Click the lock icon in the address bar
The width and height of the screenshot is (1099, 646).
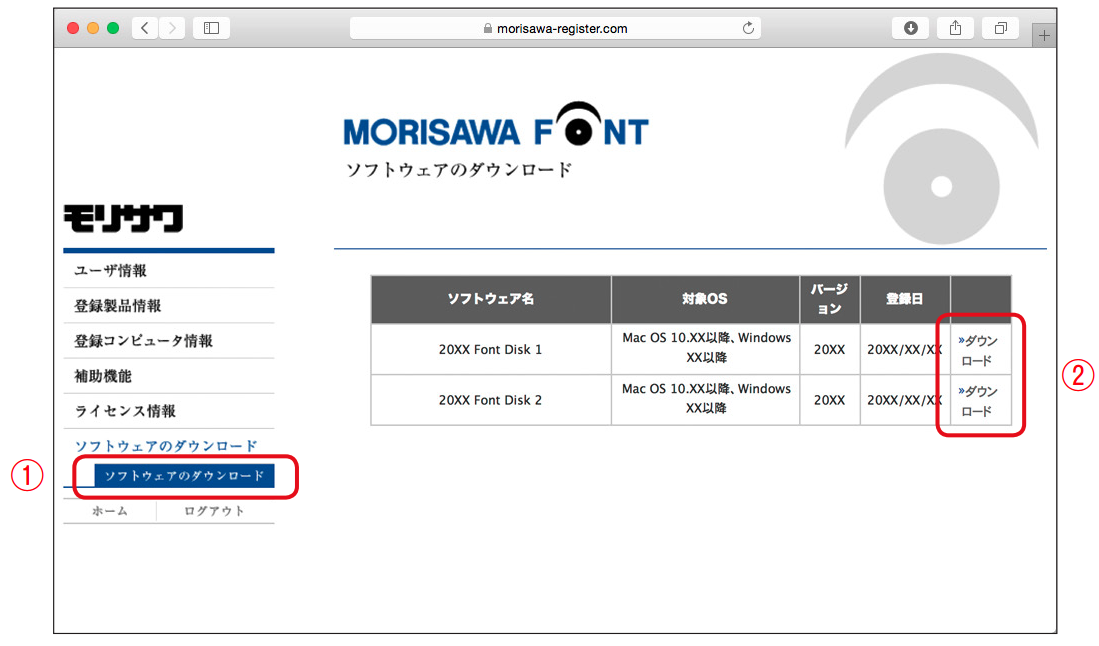487,28
